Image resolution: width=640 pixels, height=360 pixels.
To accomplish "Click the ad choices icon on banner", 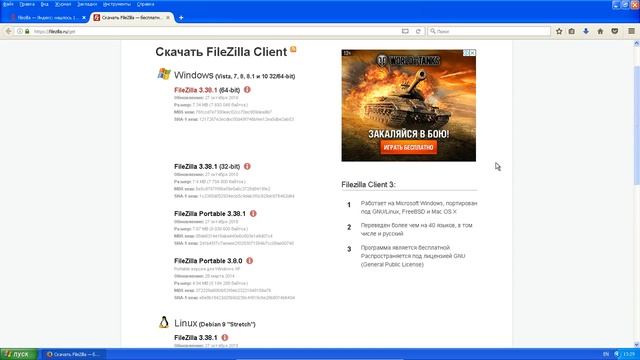I will point(466,53).
